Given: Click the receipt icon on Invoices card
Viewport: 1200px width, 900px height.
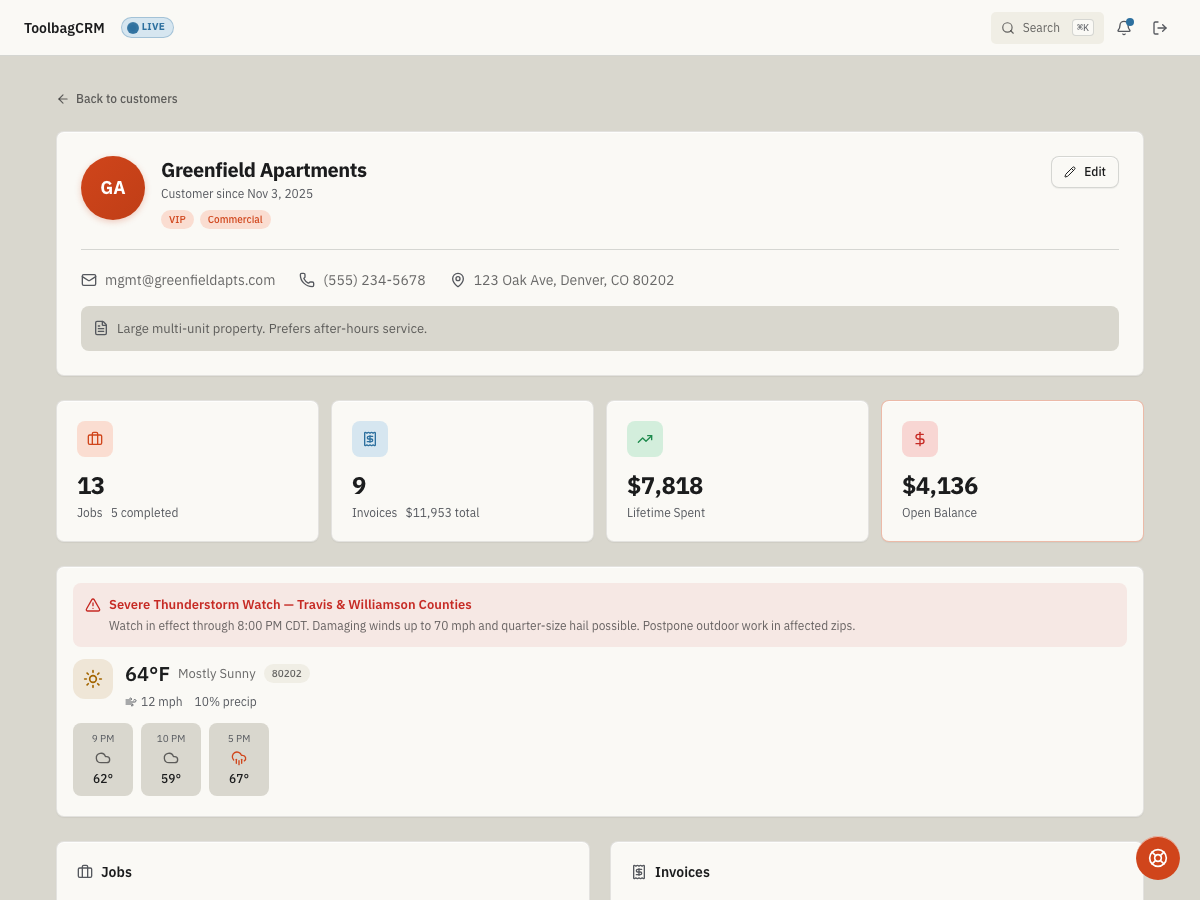Looking at the screenshot, I should 370,439.
